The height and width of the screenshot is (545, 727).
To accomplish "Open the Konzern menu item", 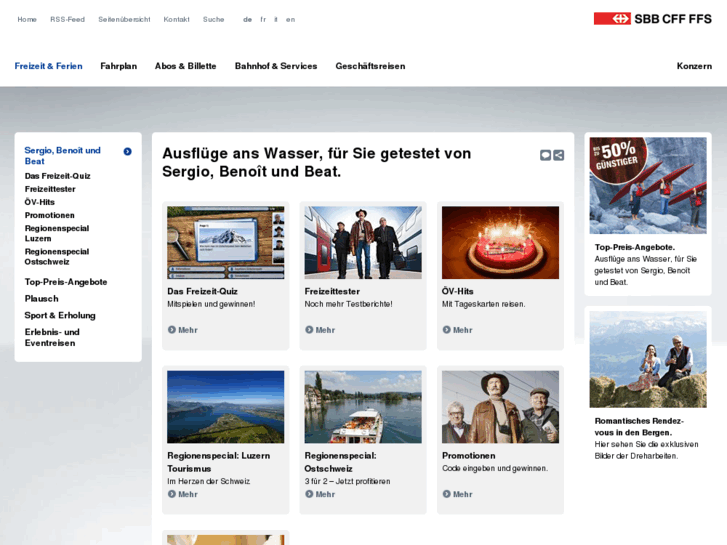I will [694, 66].
